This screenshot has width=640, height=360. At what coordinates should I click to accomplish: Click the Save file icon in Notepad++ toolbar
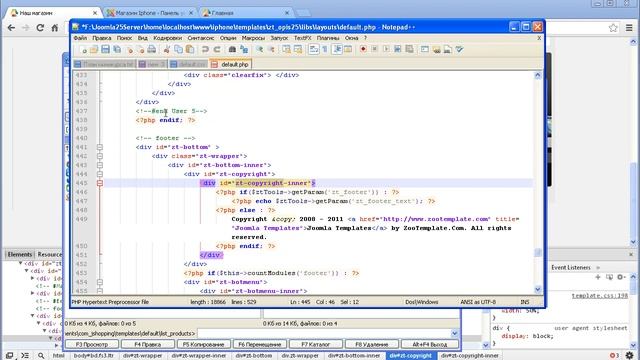105,49
